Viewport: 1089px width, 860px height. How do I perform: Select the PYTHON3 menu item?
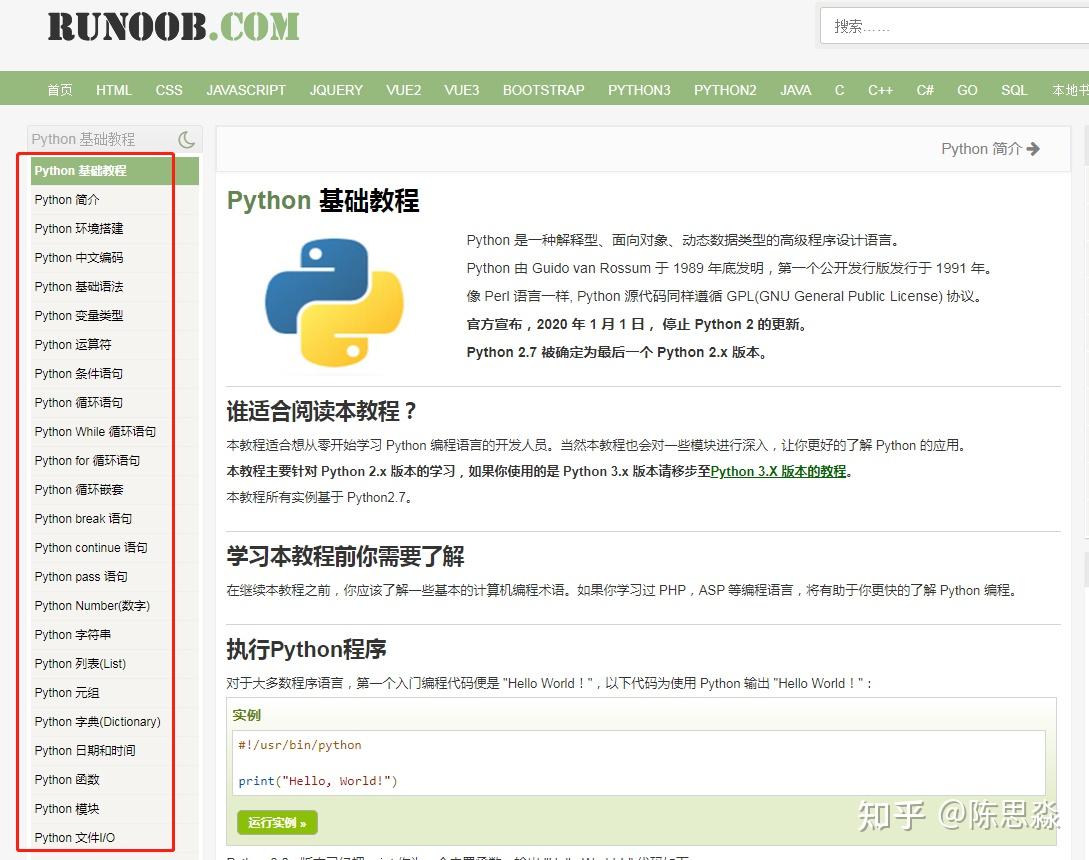click(639, 89)
